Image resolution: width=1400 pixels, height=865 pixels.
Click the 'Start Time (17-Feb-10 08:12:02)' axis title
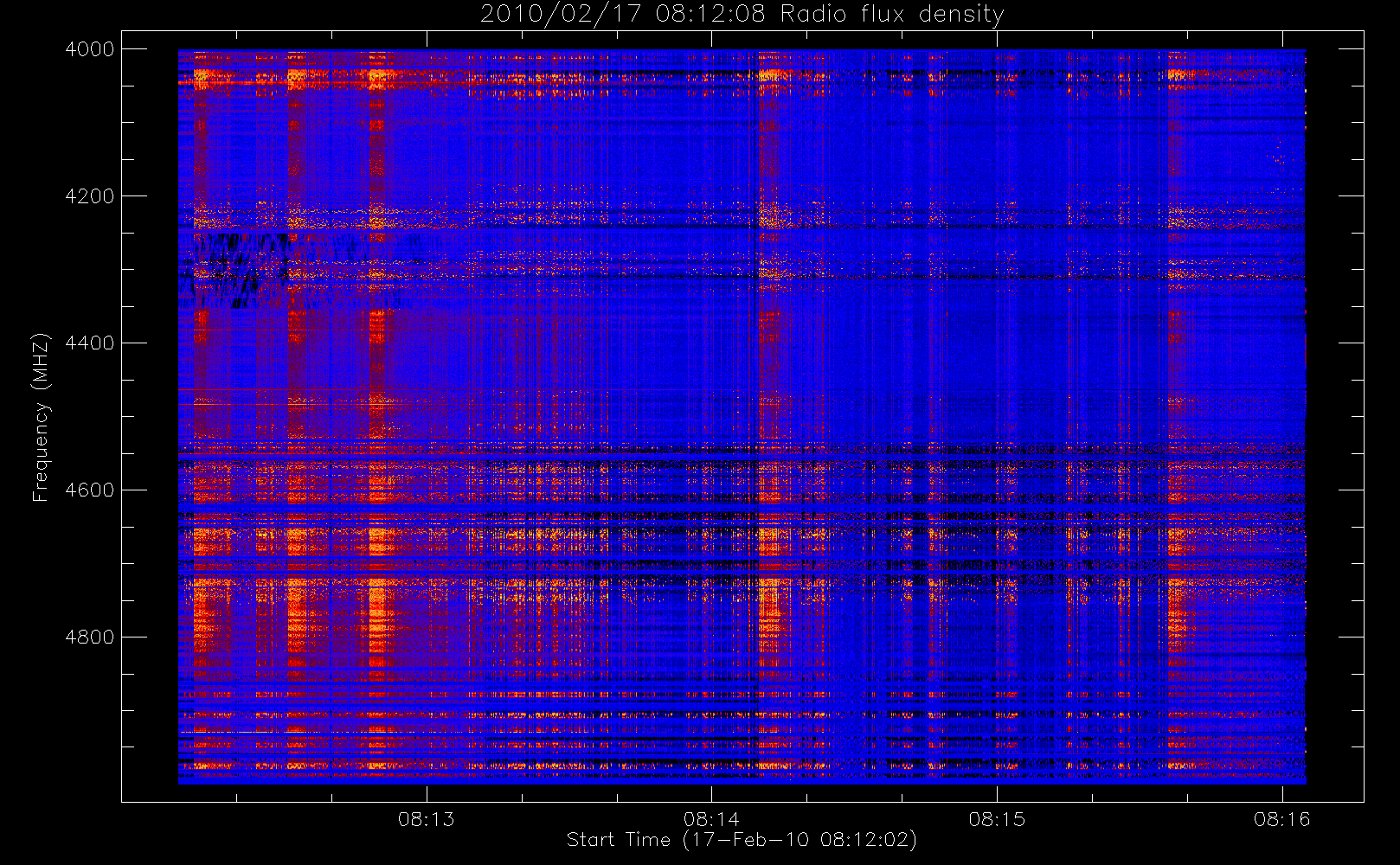(742, 840)
